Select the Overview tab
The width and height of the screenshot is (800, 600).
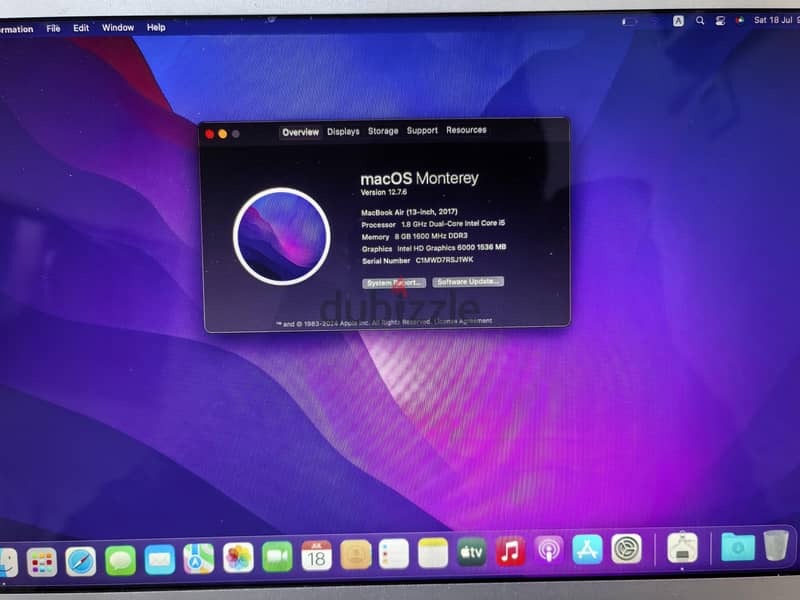(301, 132)
